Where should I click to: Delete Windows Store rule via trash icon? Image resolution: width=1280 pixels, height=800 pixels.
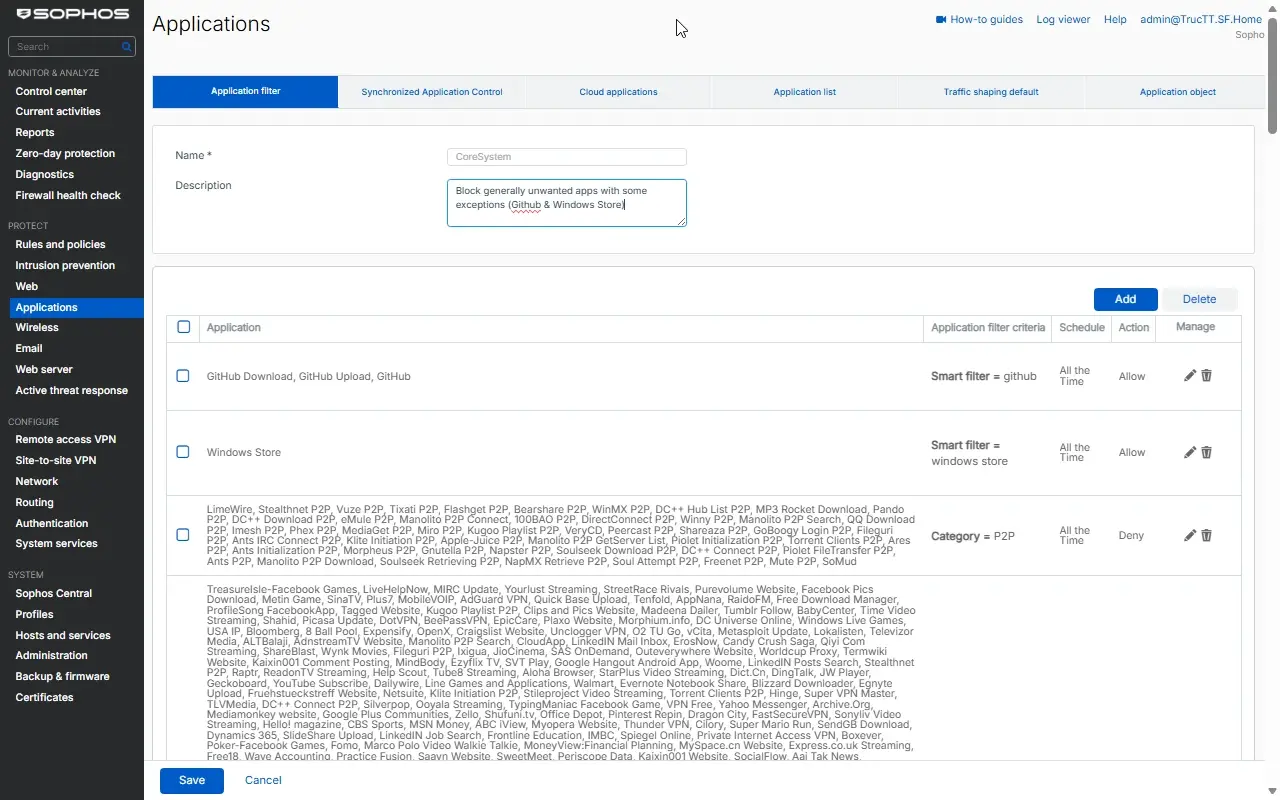(1206, 452)
